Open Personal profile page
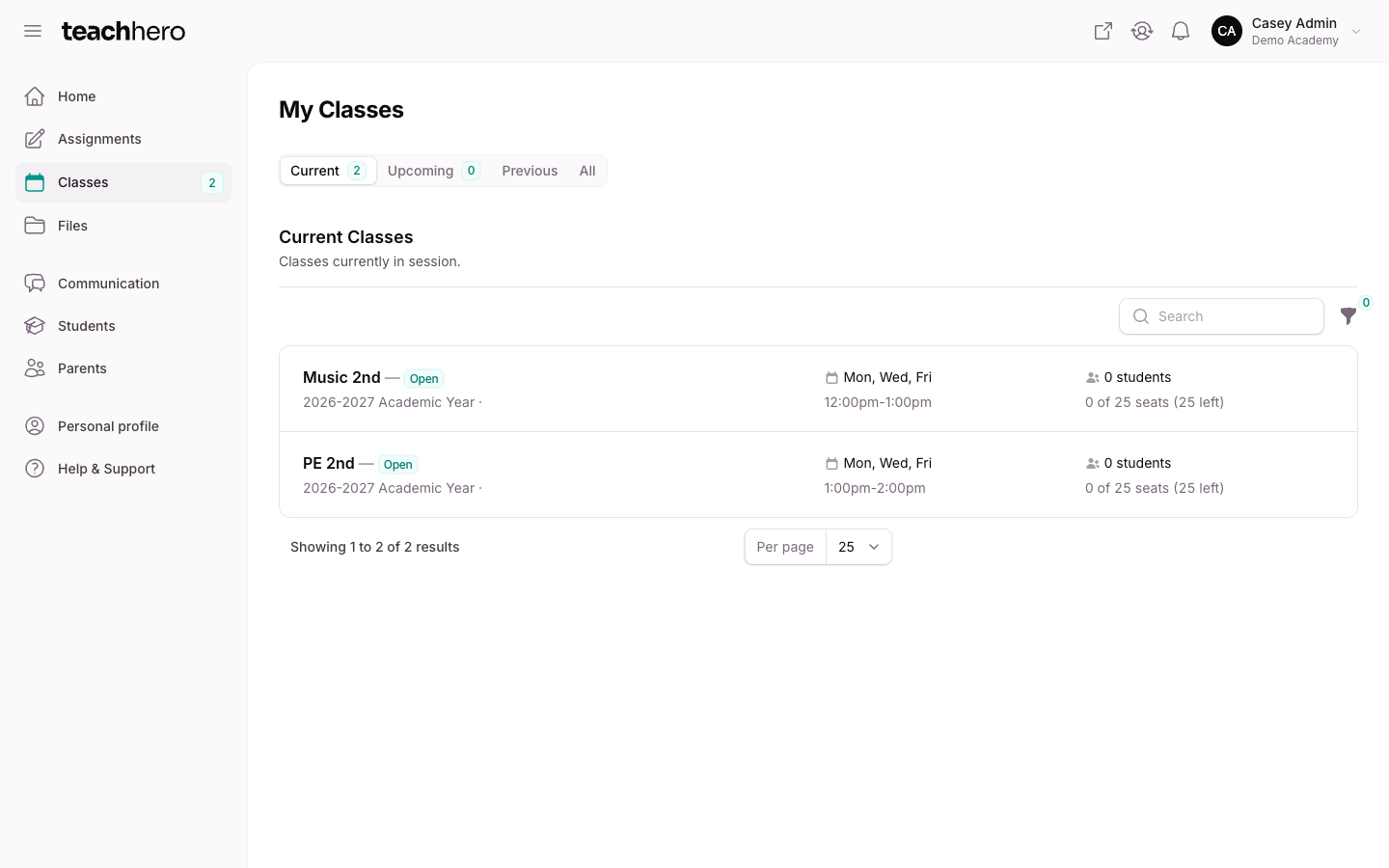This screenshot has height=868, width=1389. [x=123, y=426]
